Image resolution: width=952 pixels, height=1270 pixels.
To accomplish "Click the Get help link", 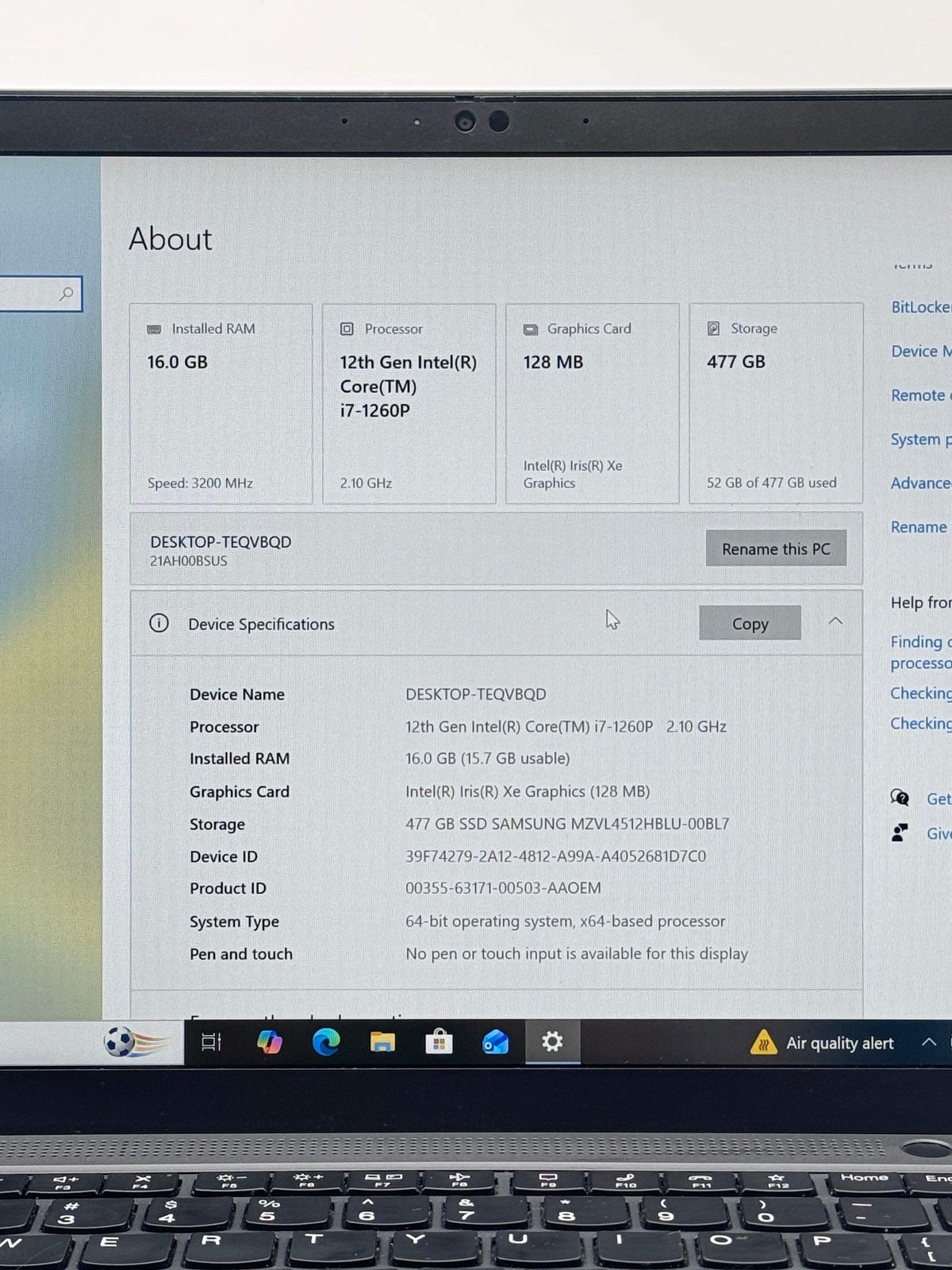I will coord(939,799).
